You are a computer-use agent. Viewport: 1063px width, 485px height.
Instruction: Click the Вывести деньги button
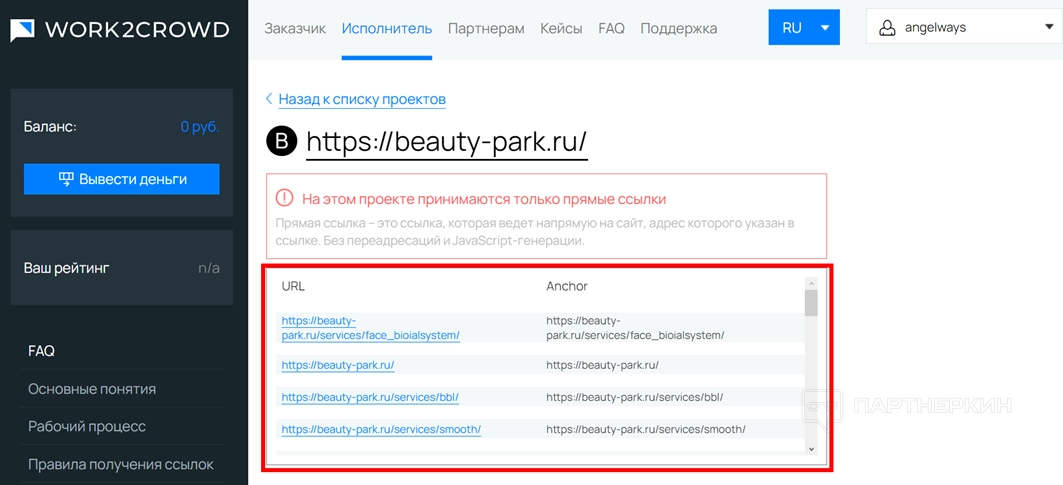tap(121, 179)
